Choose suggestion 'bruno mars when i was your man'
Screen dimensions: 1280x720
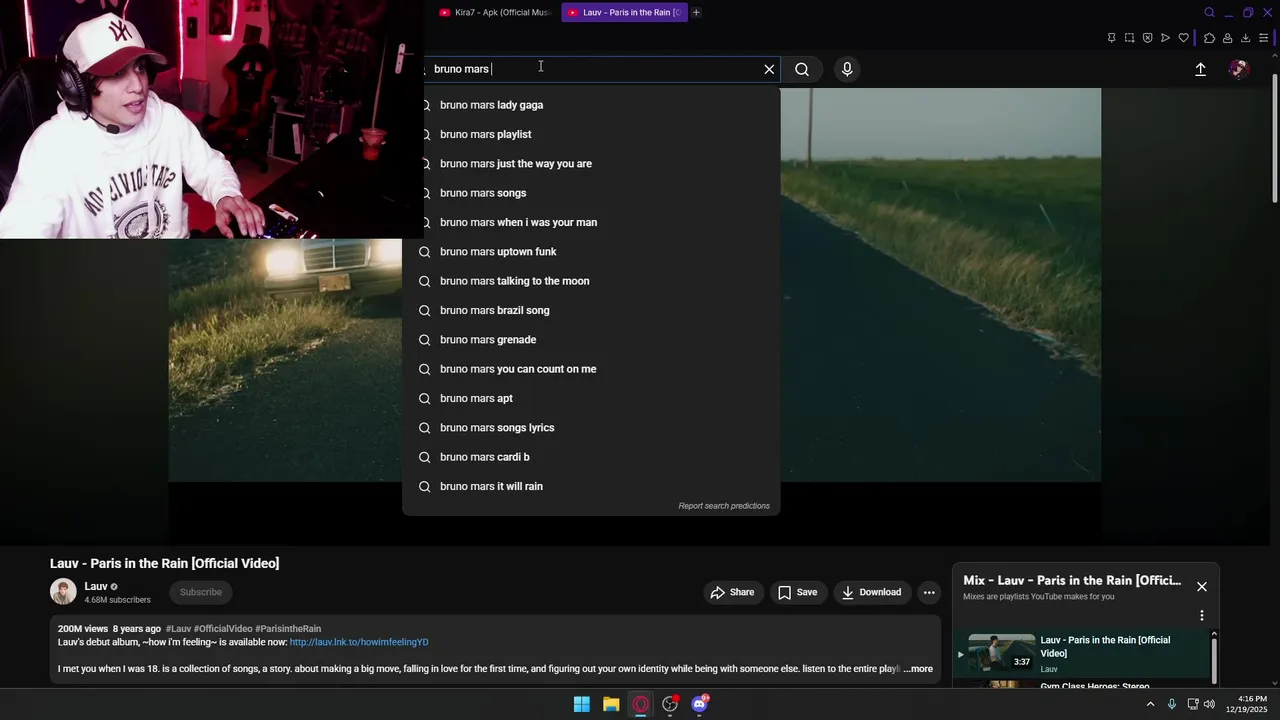(x=591, y=222)
